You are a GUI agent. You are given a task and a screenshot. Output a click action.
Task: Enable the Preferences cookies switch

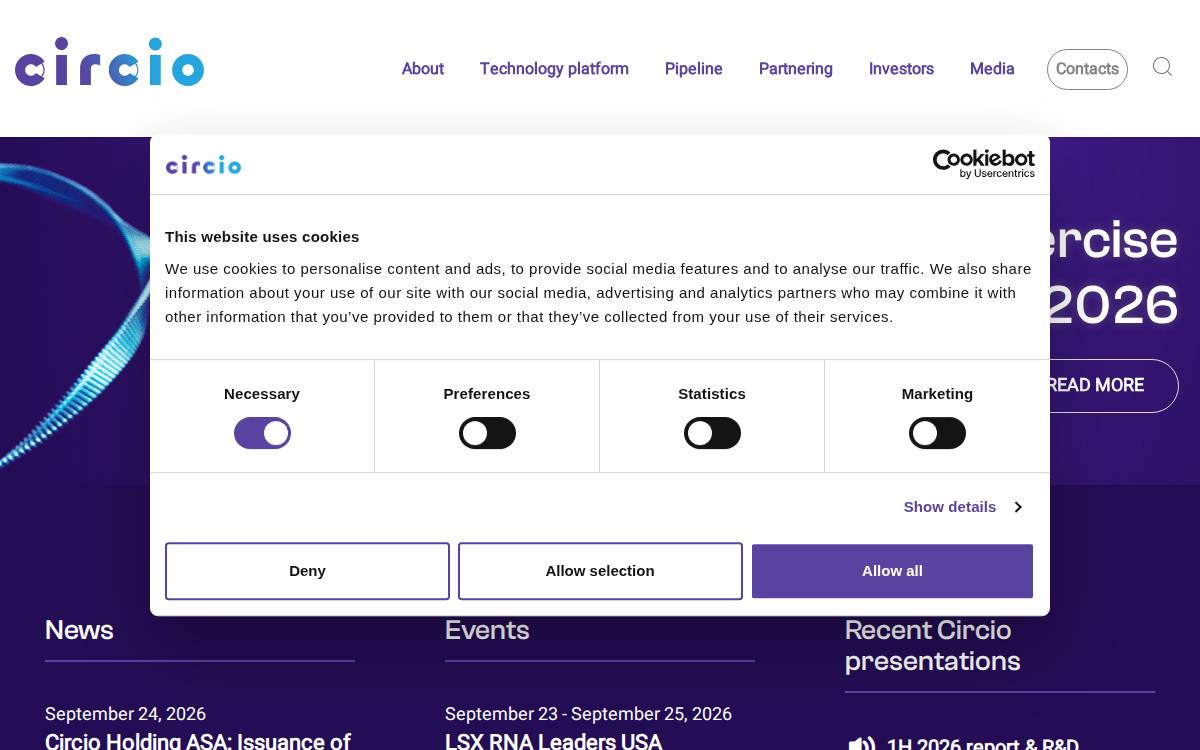click(487, 433)
